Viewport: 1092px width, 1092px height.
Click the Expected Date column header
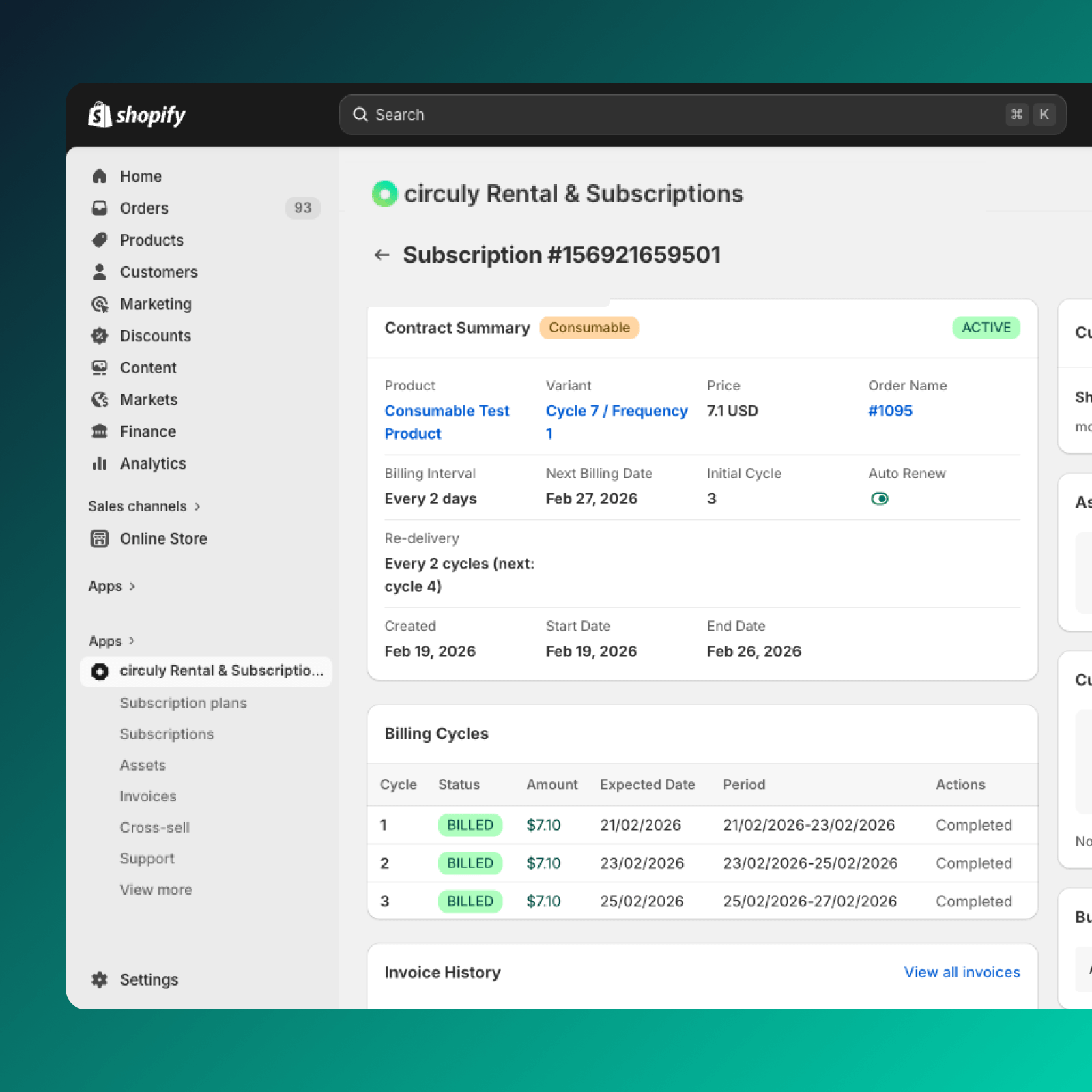coord(647,784)
